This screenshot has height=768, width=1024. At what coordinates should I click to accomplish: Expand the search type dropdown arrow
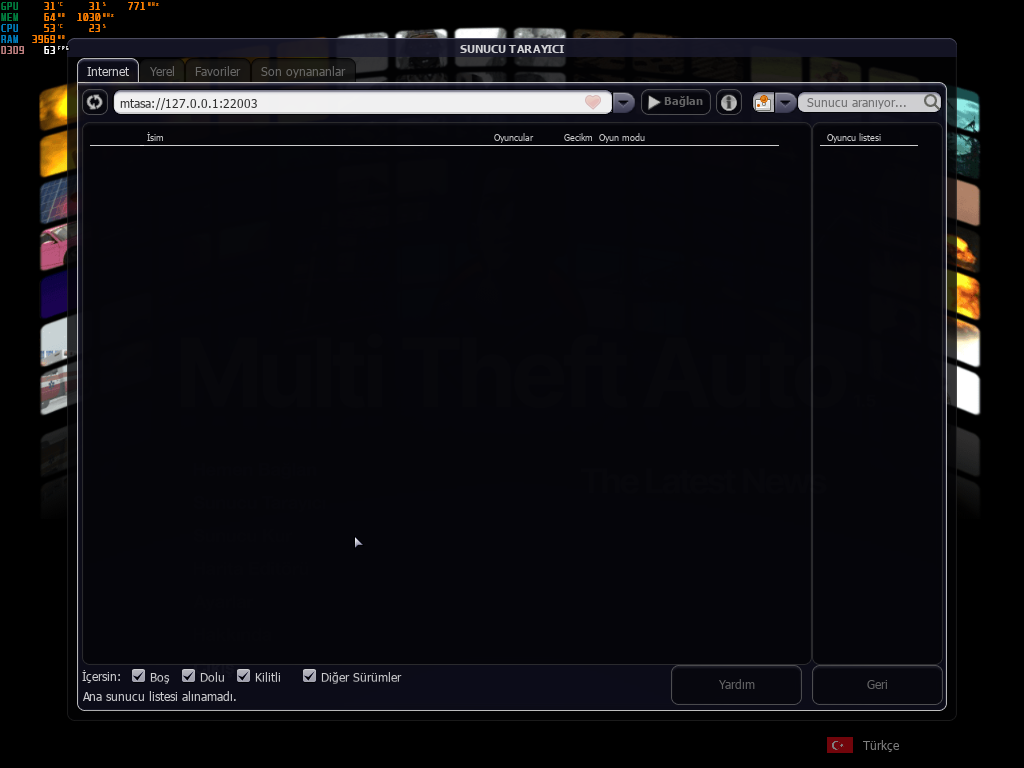[x=785, y=103]
